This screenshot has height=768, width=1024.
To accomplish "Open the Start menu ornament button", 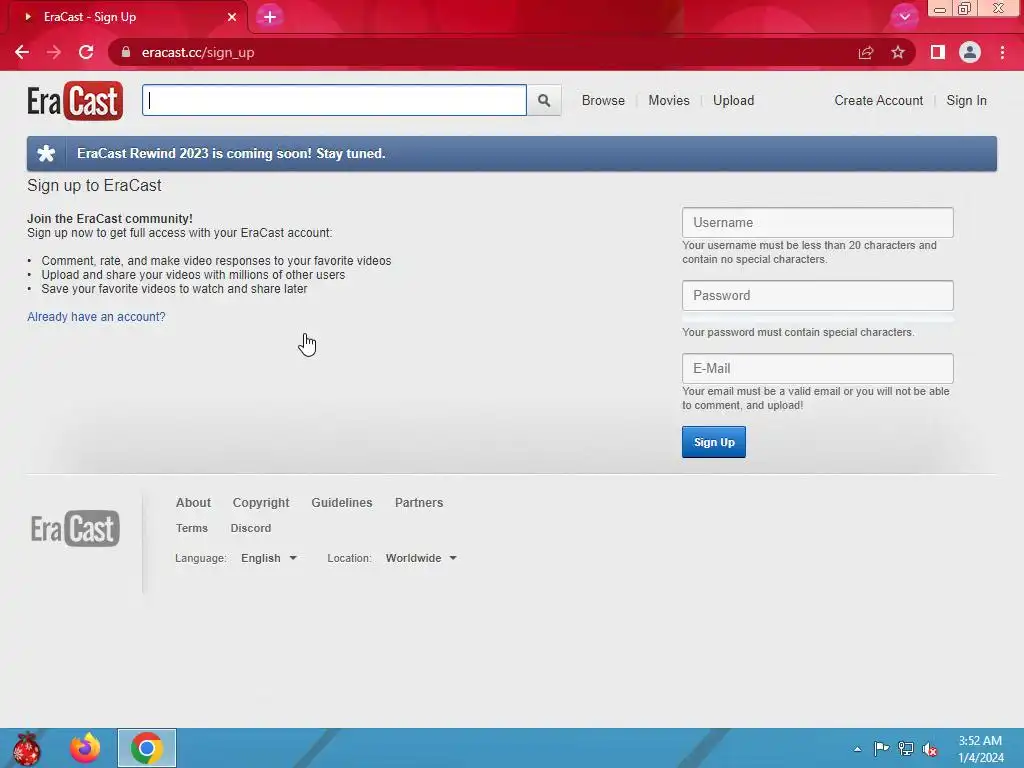I will tap(27, 748).
